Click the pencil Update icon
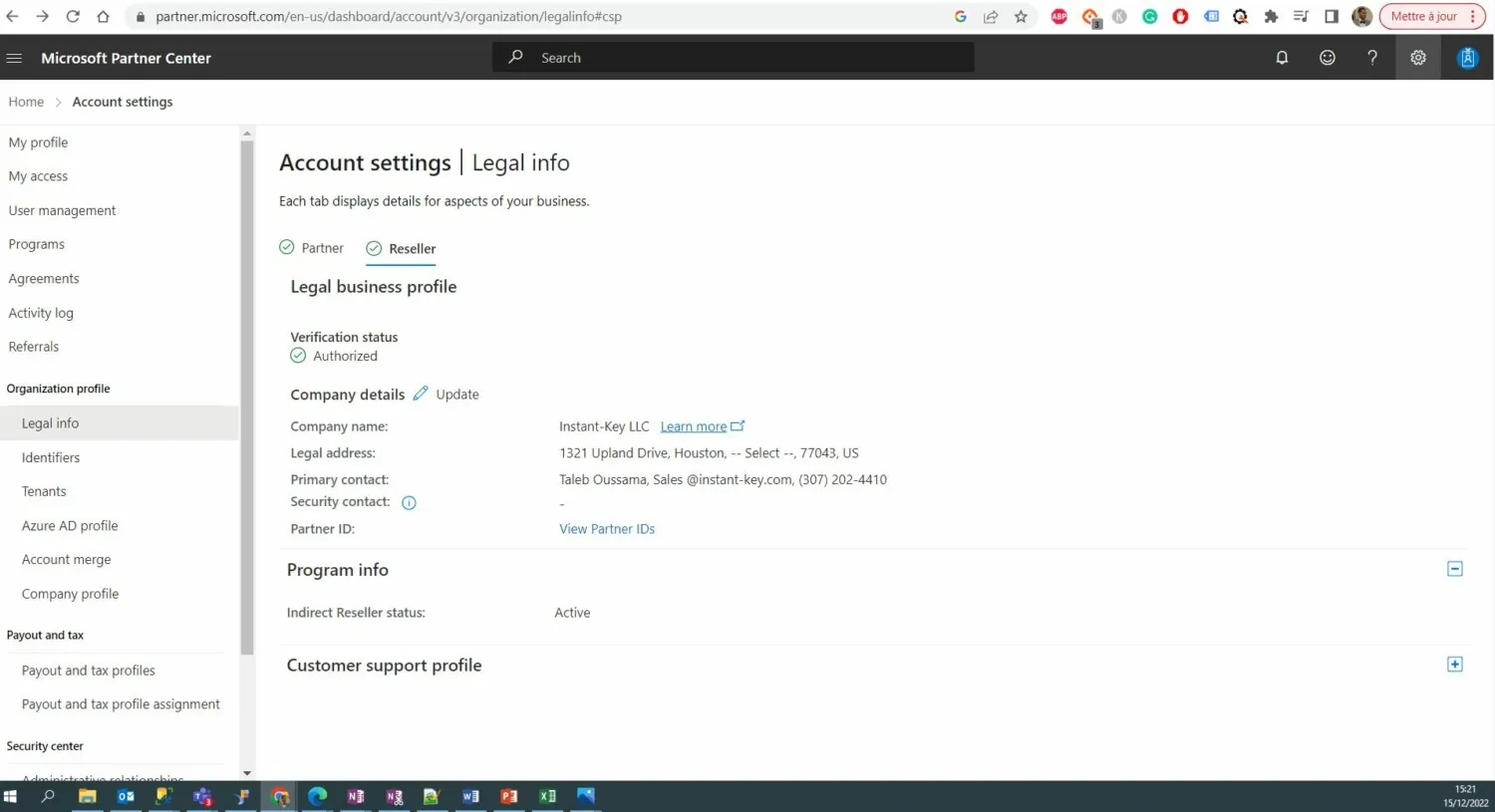Viewport: 1495px width, 812px height. pos(421,394)
